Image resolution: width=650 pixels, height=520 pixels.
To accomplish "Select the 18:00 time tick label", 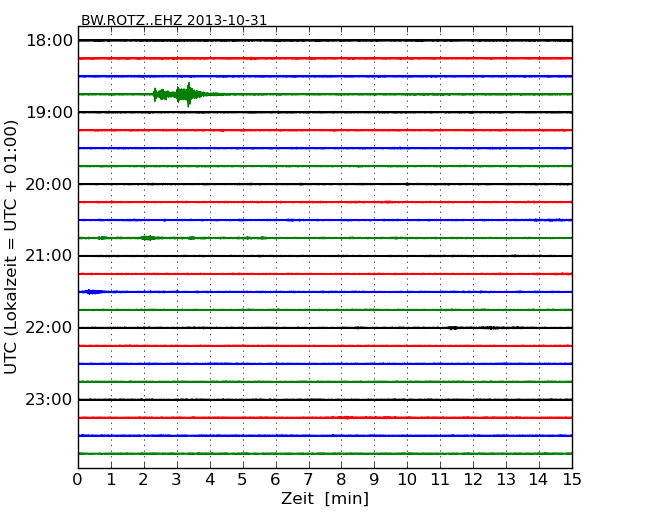I will 49,41.
